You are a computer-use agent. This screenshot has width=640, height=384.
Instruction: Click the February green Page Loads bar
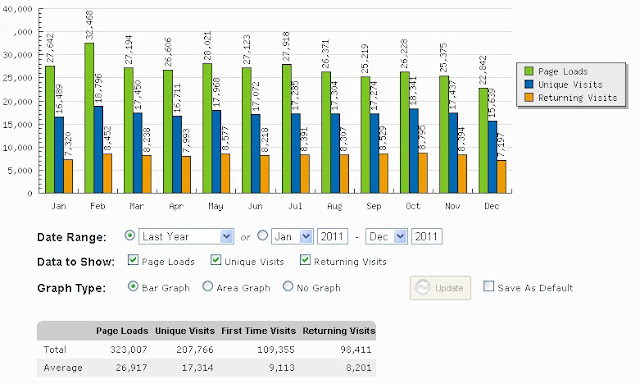point(89,118)
